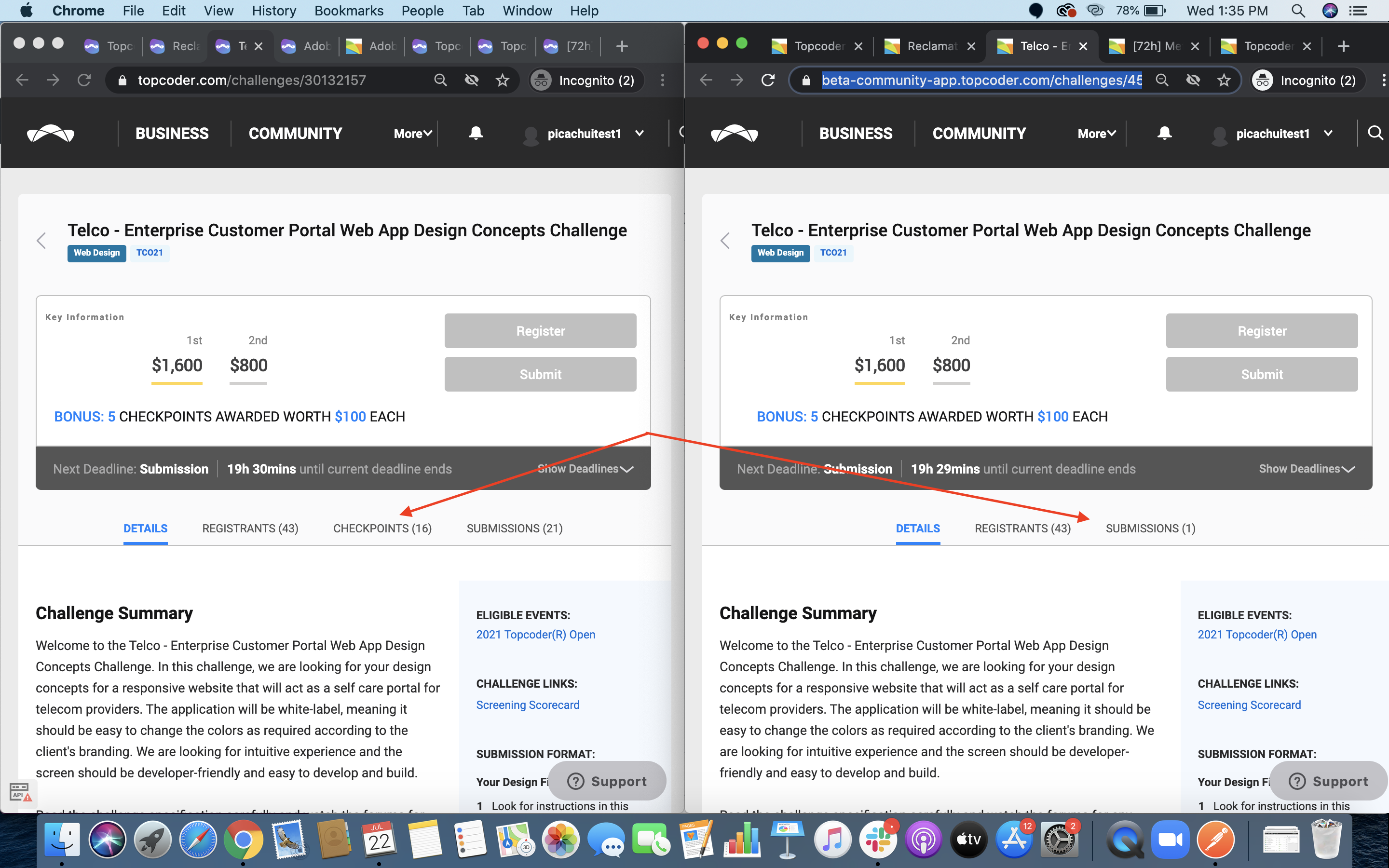
Task: Open Spotlight search in menu bar
Action: coord(1298,10)
